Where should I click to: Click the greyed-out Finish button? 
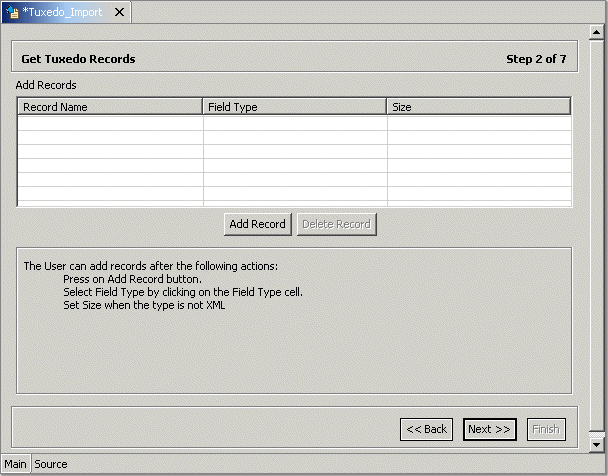click(x=546, y=429)
